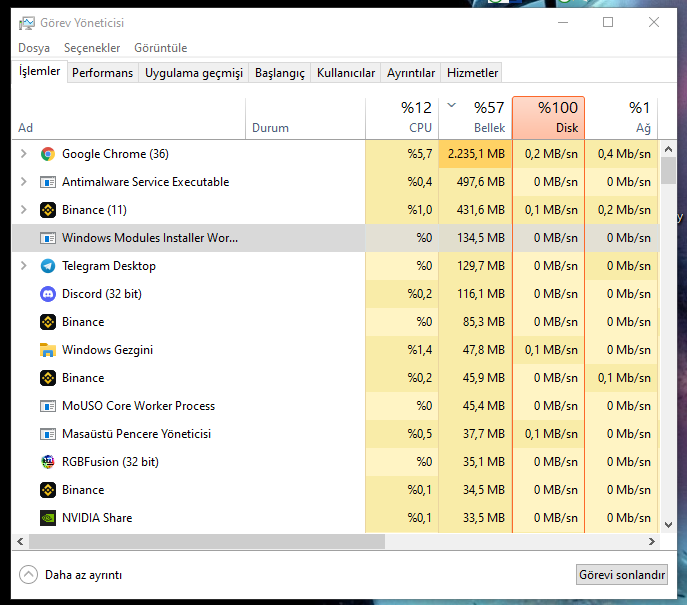Select the İşlemler tab
The height and width of the screenshot is (605, 687).
[x=39, y=71]
